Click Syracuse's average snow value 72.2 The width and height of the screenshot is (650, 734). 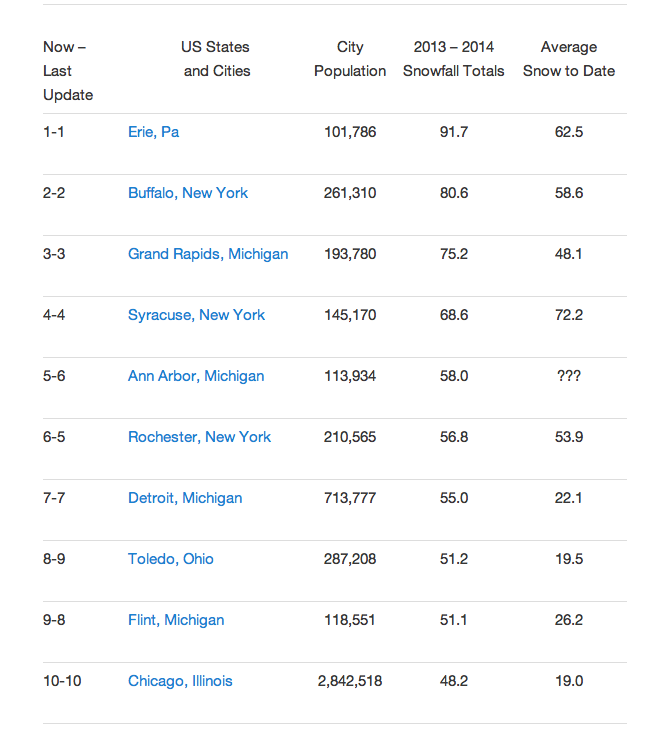click(568, 314)
